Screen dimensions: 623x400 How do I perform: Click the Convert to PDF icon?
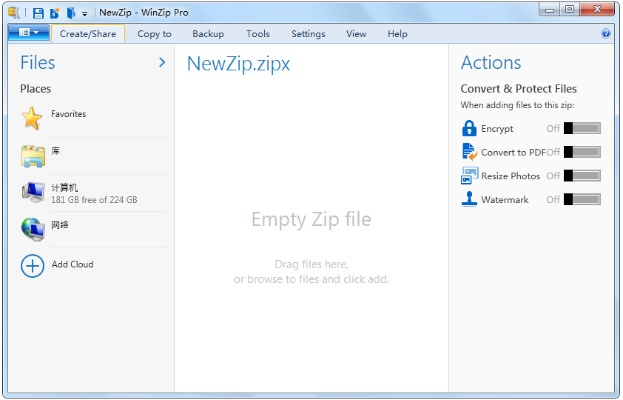(x=469, y=152)
